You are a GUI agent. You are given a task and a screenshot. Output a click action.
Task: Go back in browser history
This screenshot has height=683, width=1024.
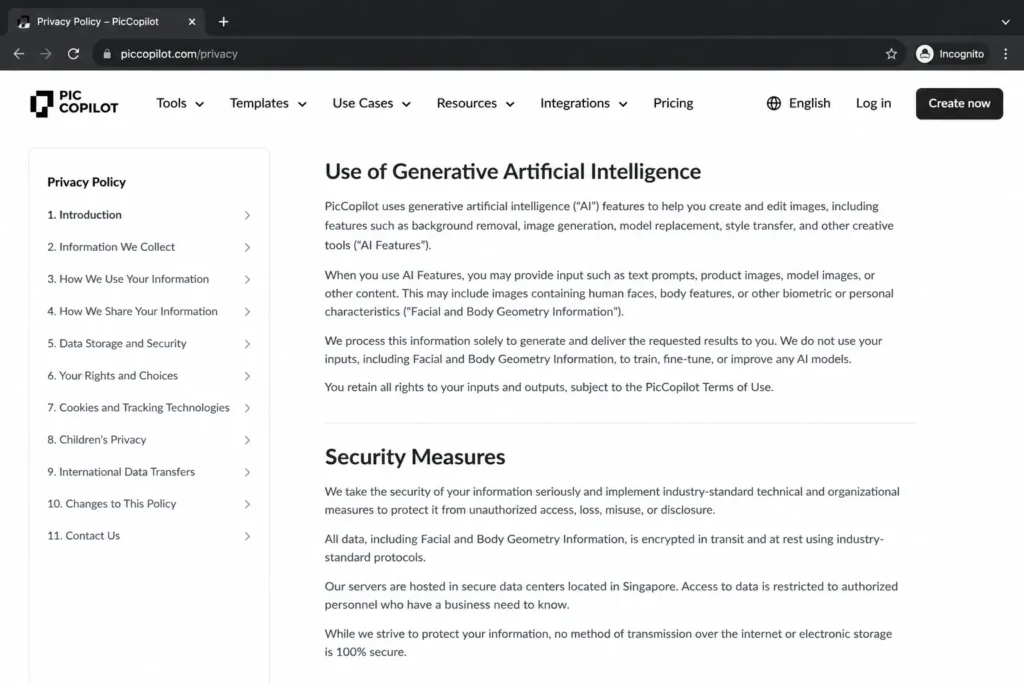click(19, 54)
